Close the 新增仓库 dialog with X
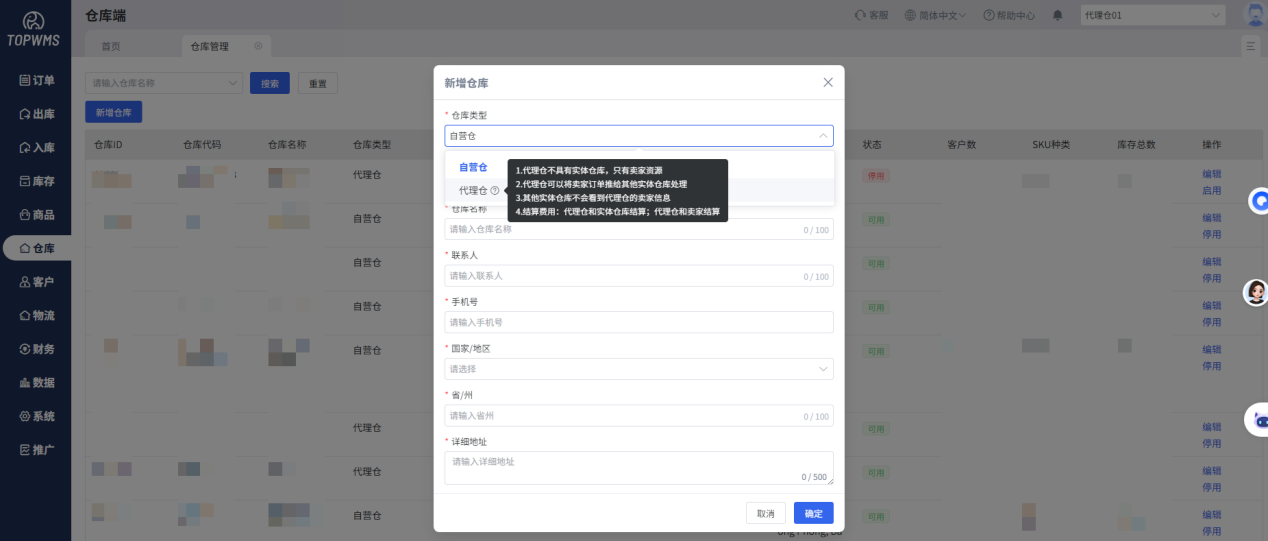1268x541 pixels. coord(828,82)
